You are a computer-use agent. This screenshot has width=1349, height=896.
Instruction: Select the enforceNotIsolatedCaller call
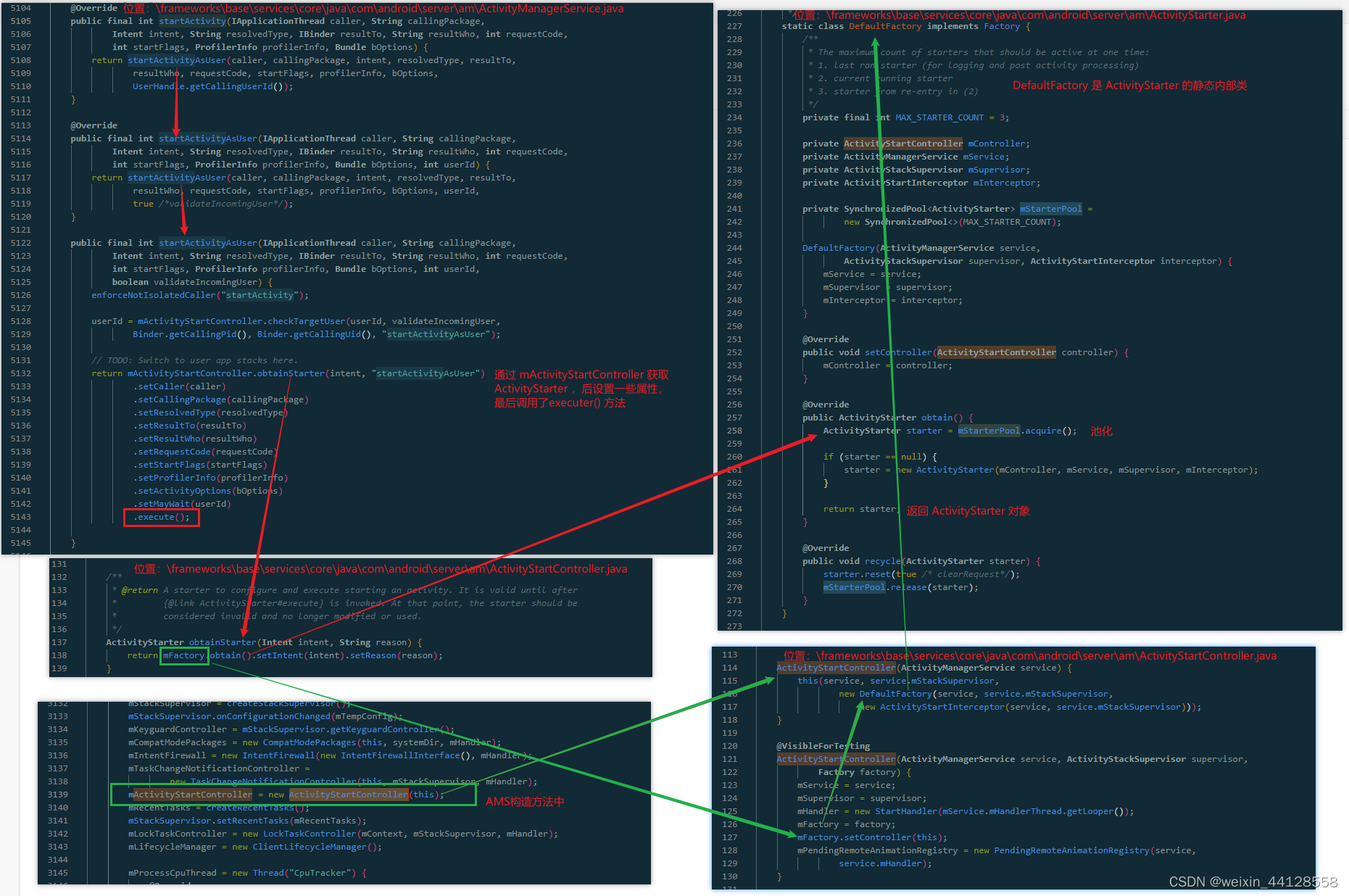pos(152,294)
